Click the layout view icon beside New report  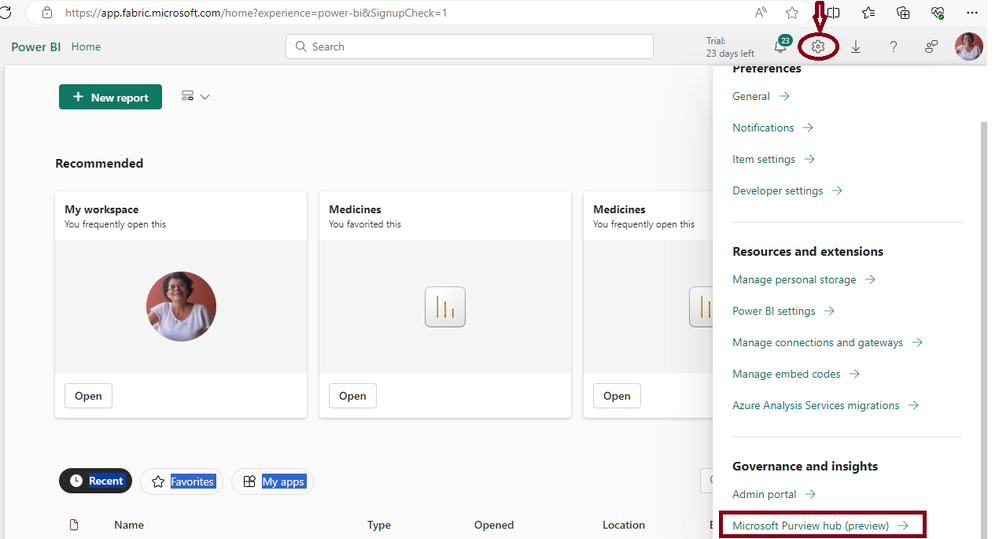pyautogui.click(x=187, y=96)
